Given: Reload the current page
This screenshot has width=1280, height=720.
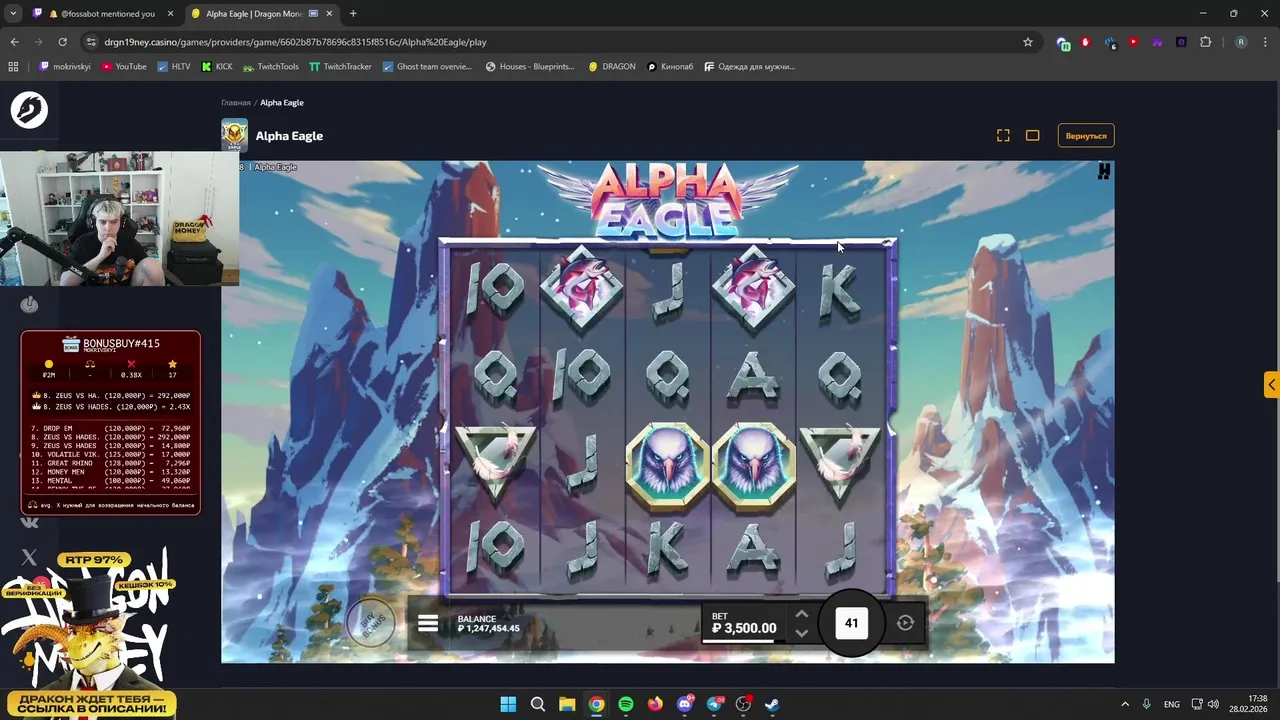Looking at the screenshot, I should [62, 42].
